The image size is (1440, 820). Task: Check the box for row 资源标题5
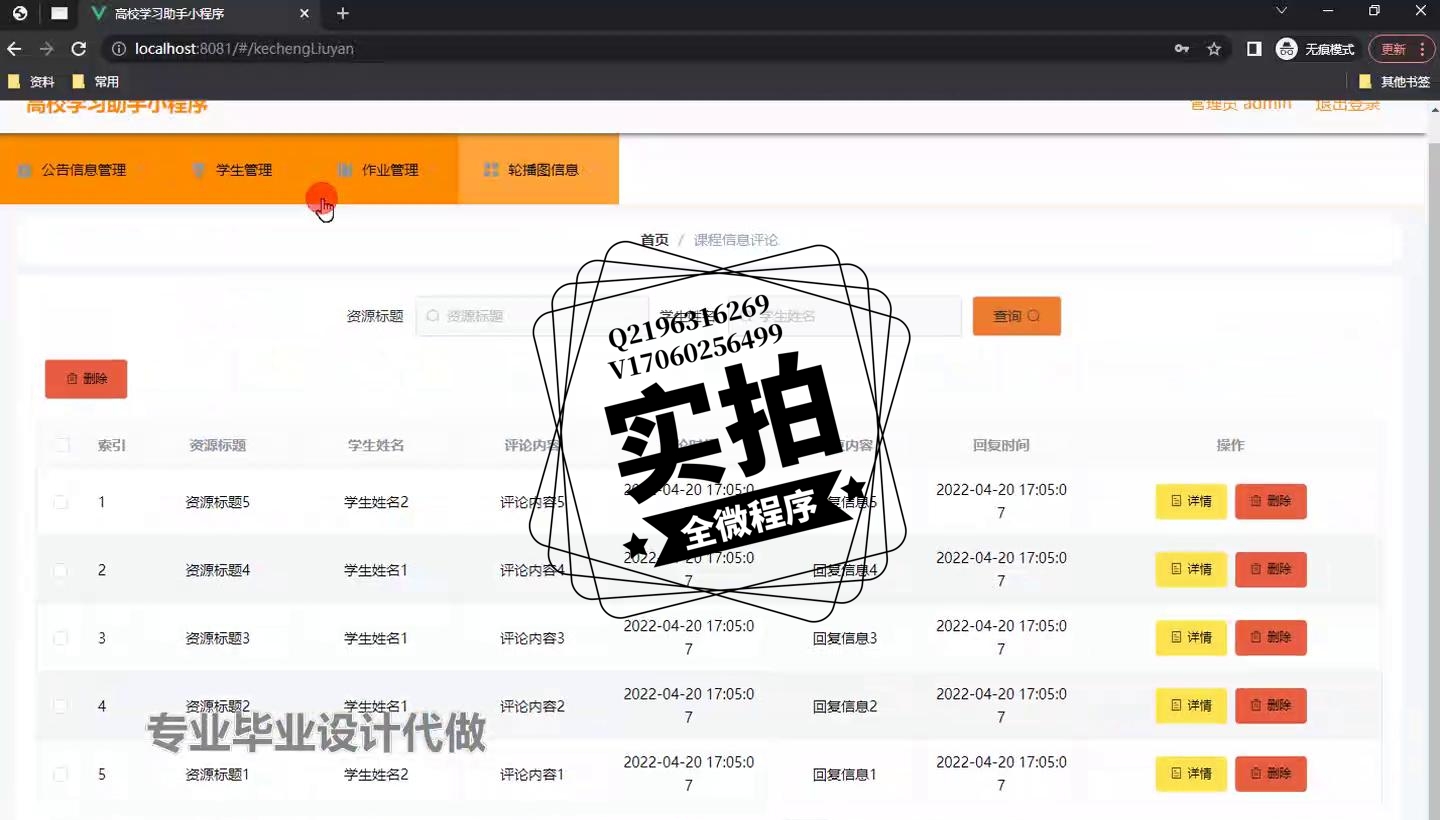point(60,502)
